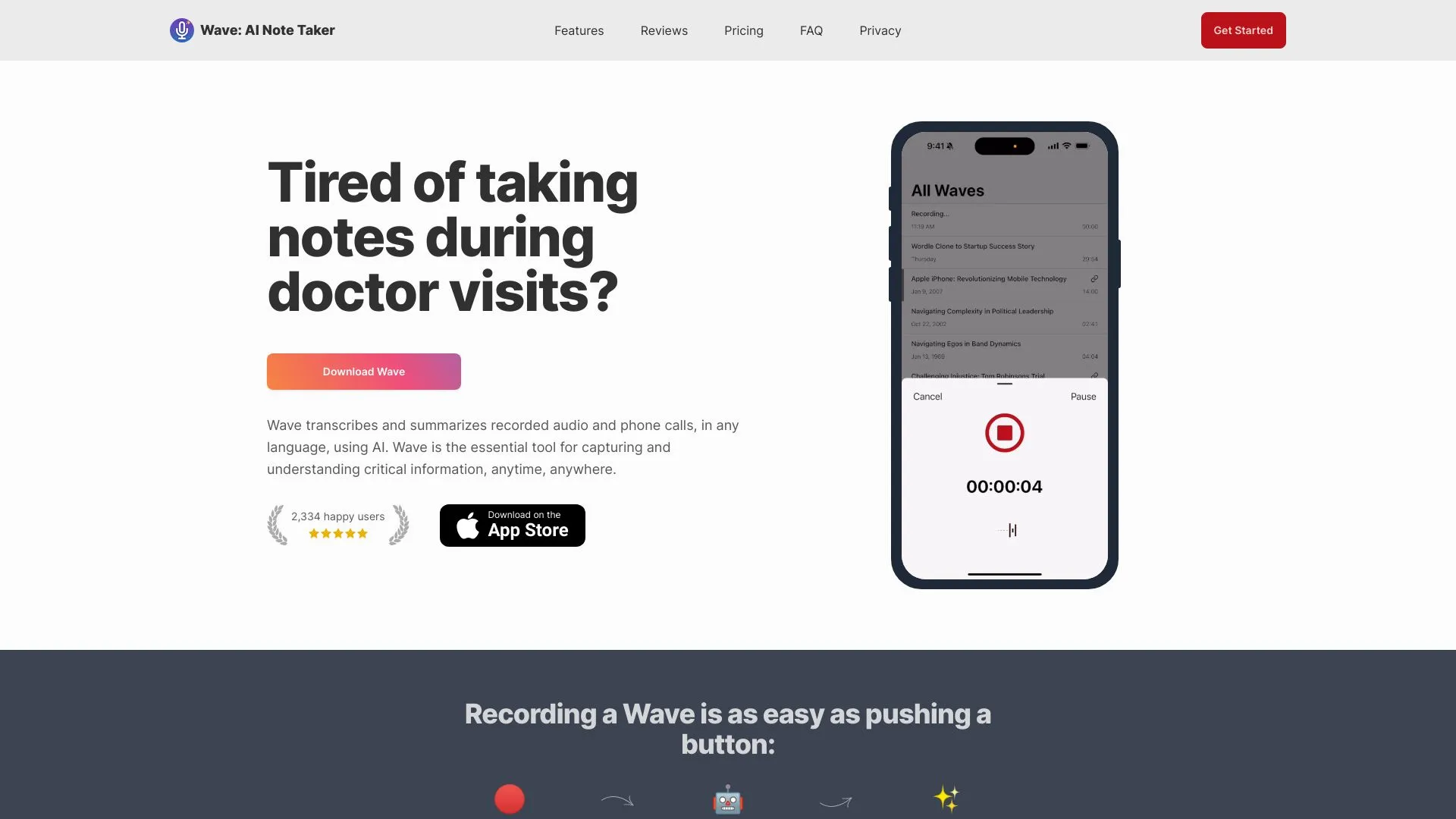Click the Cancel recording option

pyautogui.click(x=927, y=397)
